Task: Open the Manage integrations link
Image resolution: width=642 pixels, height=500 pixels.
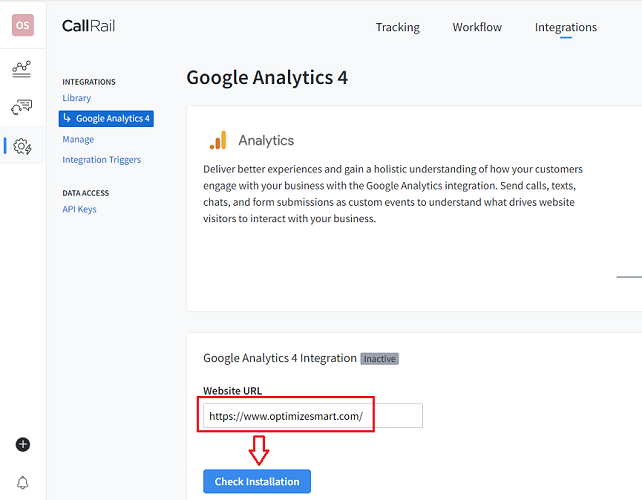Action: [x=78, y=139]
